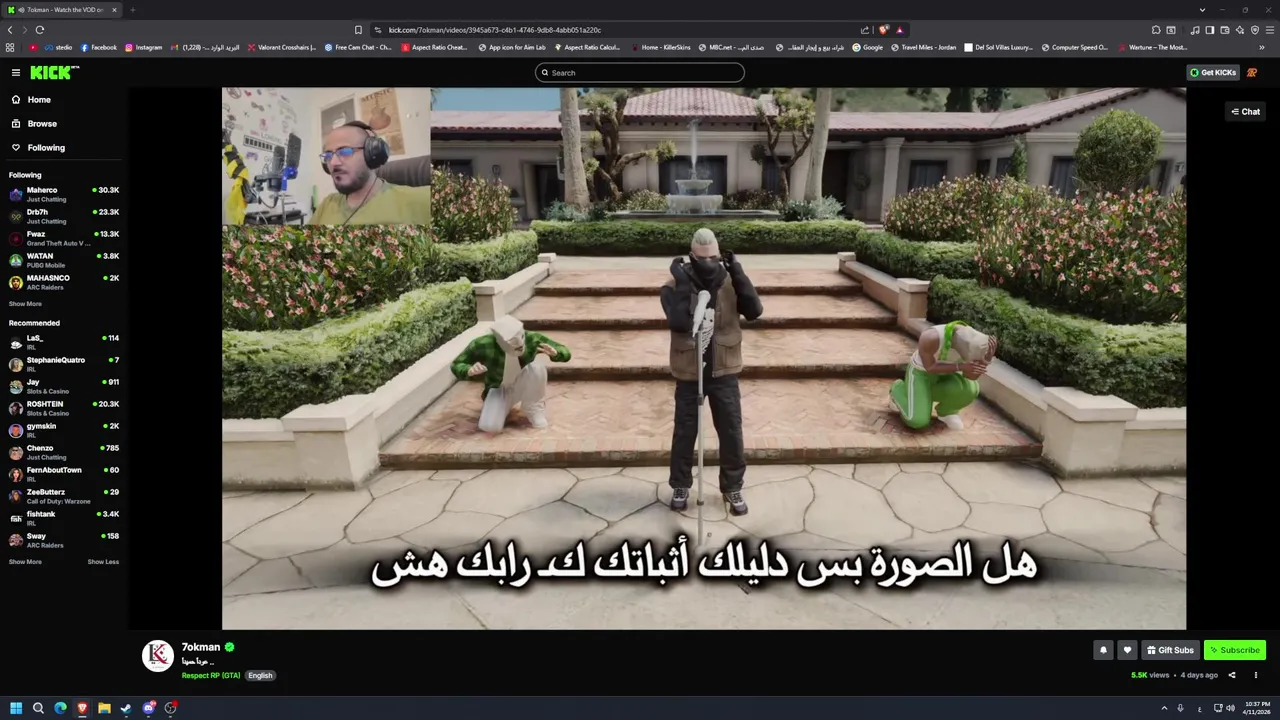Open fishtank recommended channel

[x=64, y=518]
